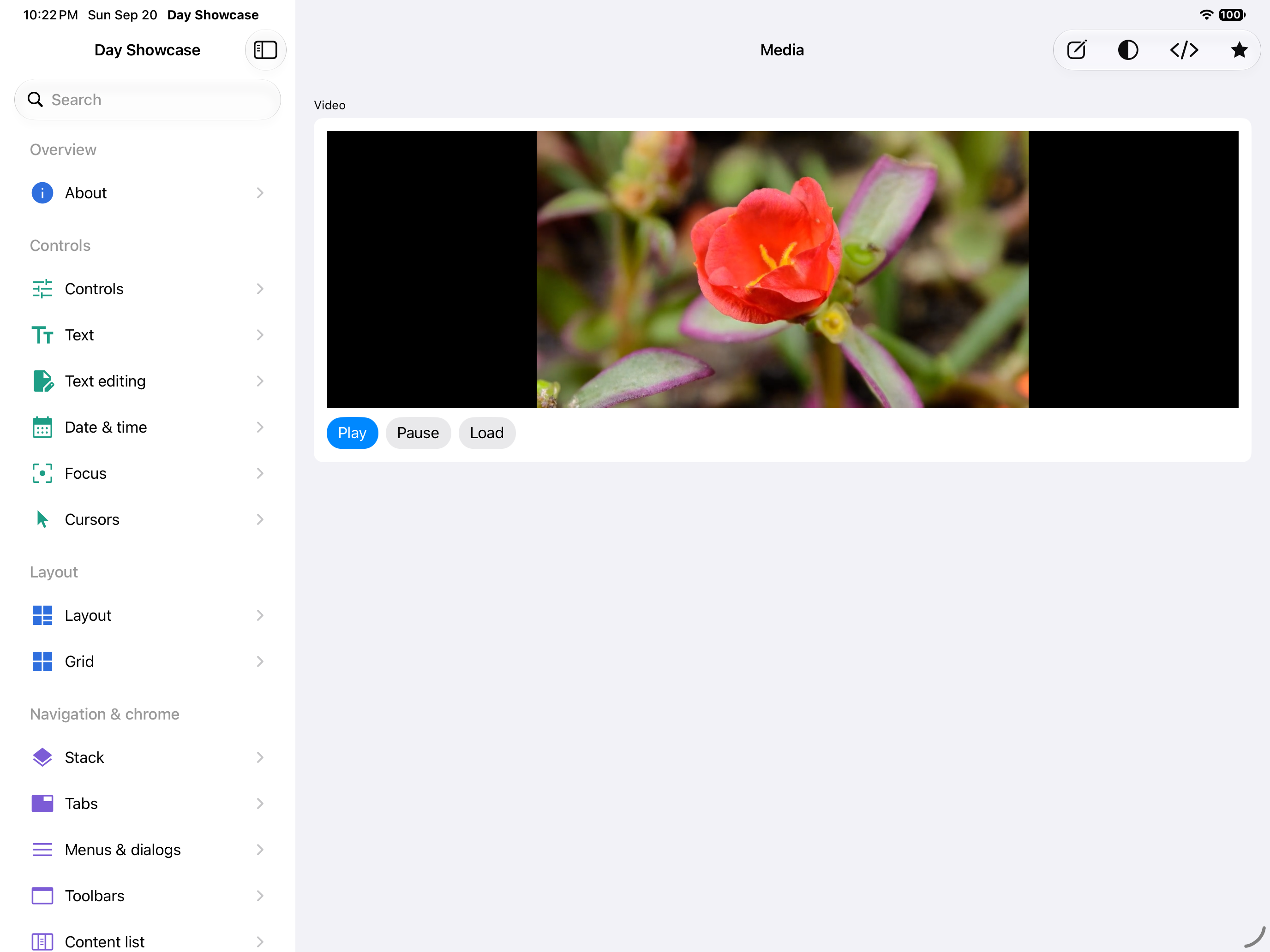Expand the Cursors row chevron
The image size is (1270, 952).
click(x=260, y=519)
